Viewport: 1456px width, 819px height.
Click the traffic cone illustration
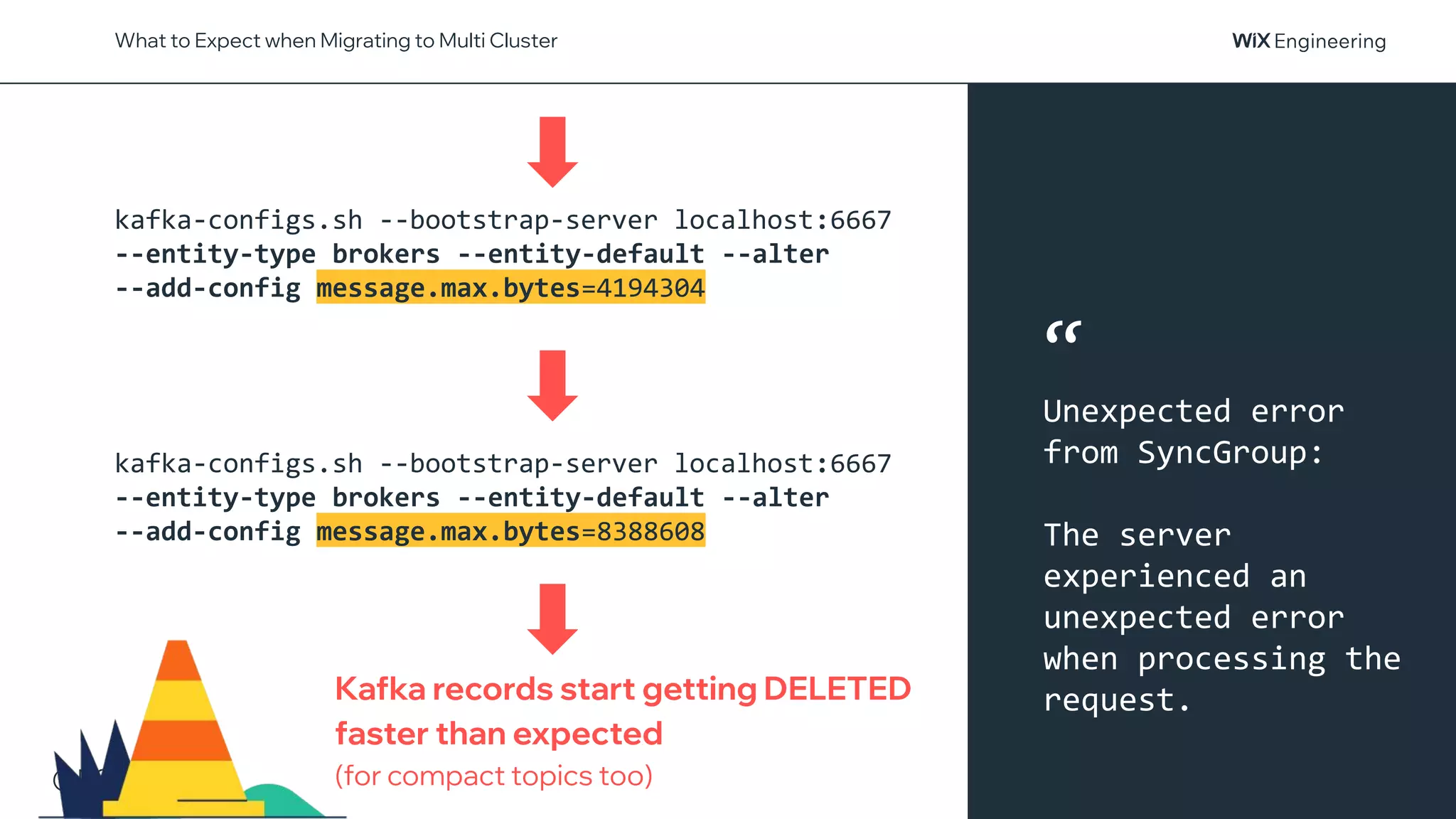(x=183, y=729)
